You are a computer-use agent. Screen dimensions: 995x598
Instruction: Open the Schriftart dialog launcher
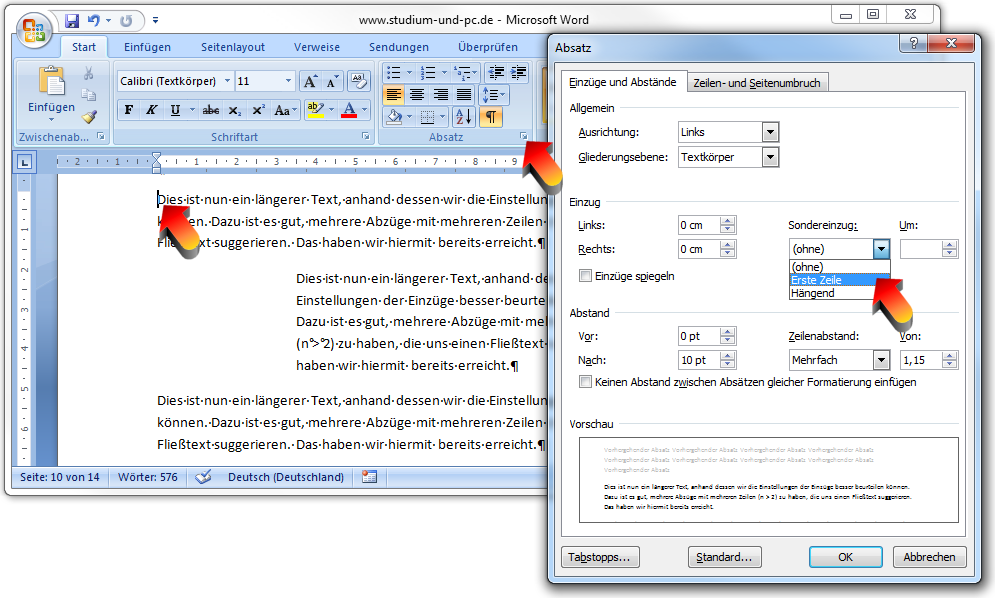366,136
